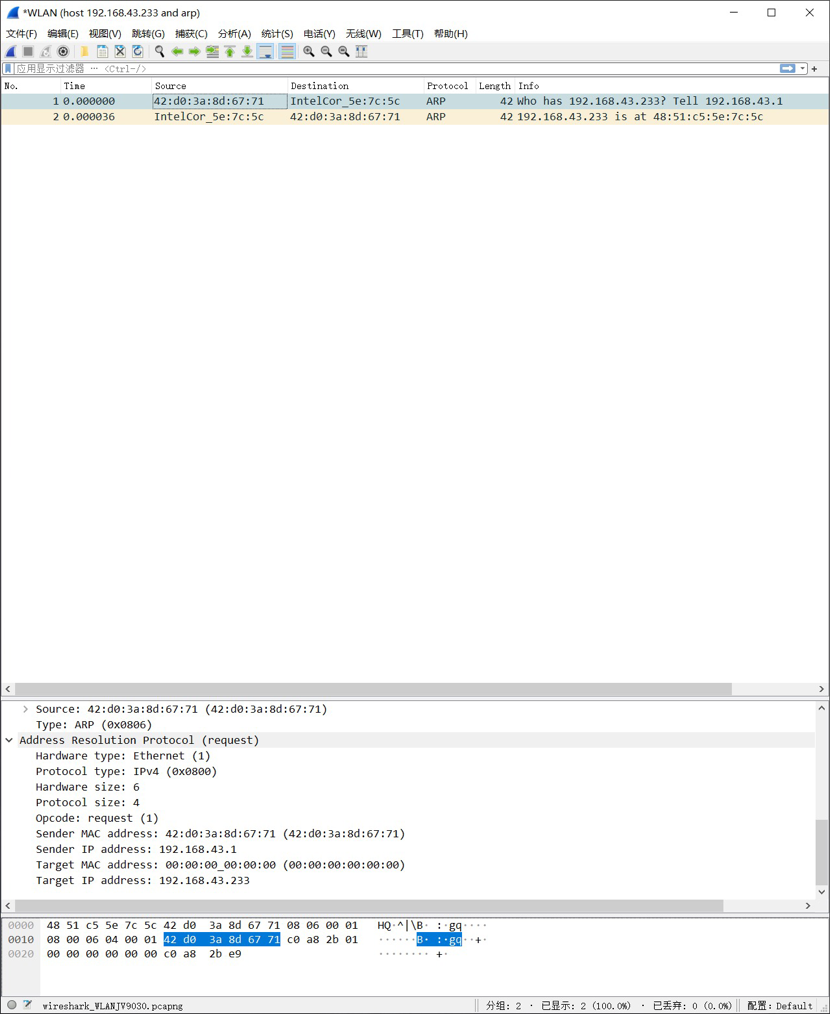The width and height of the screenshot is (830, 1014).
Task: Zoom out on the main window text
Action: coord(326,52)
